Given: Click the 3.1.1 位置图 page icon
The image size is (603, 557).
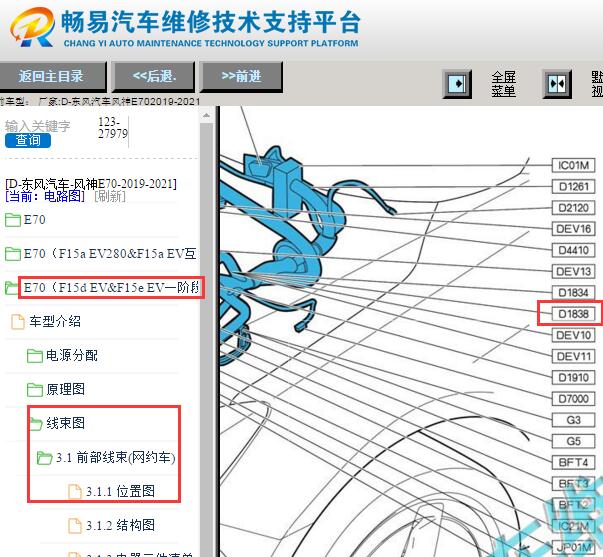Looking at the screenshot, I should click(x=75, y=492).
